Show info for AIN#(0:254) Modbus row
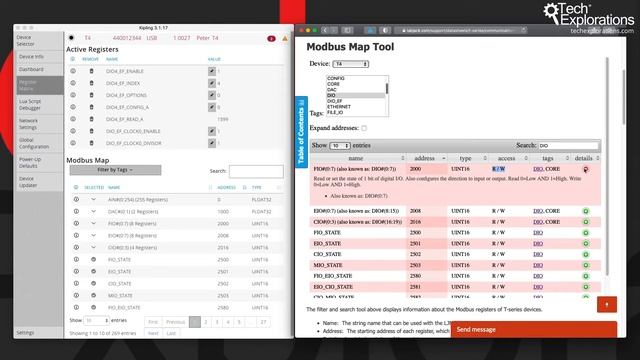640x360 pixels. point(76,200)
